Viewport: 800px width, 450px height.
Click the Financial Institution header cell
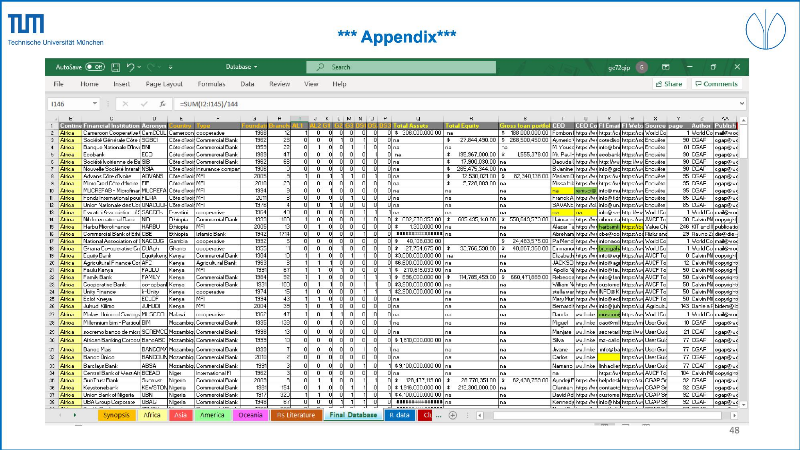(111, 126)
